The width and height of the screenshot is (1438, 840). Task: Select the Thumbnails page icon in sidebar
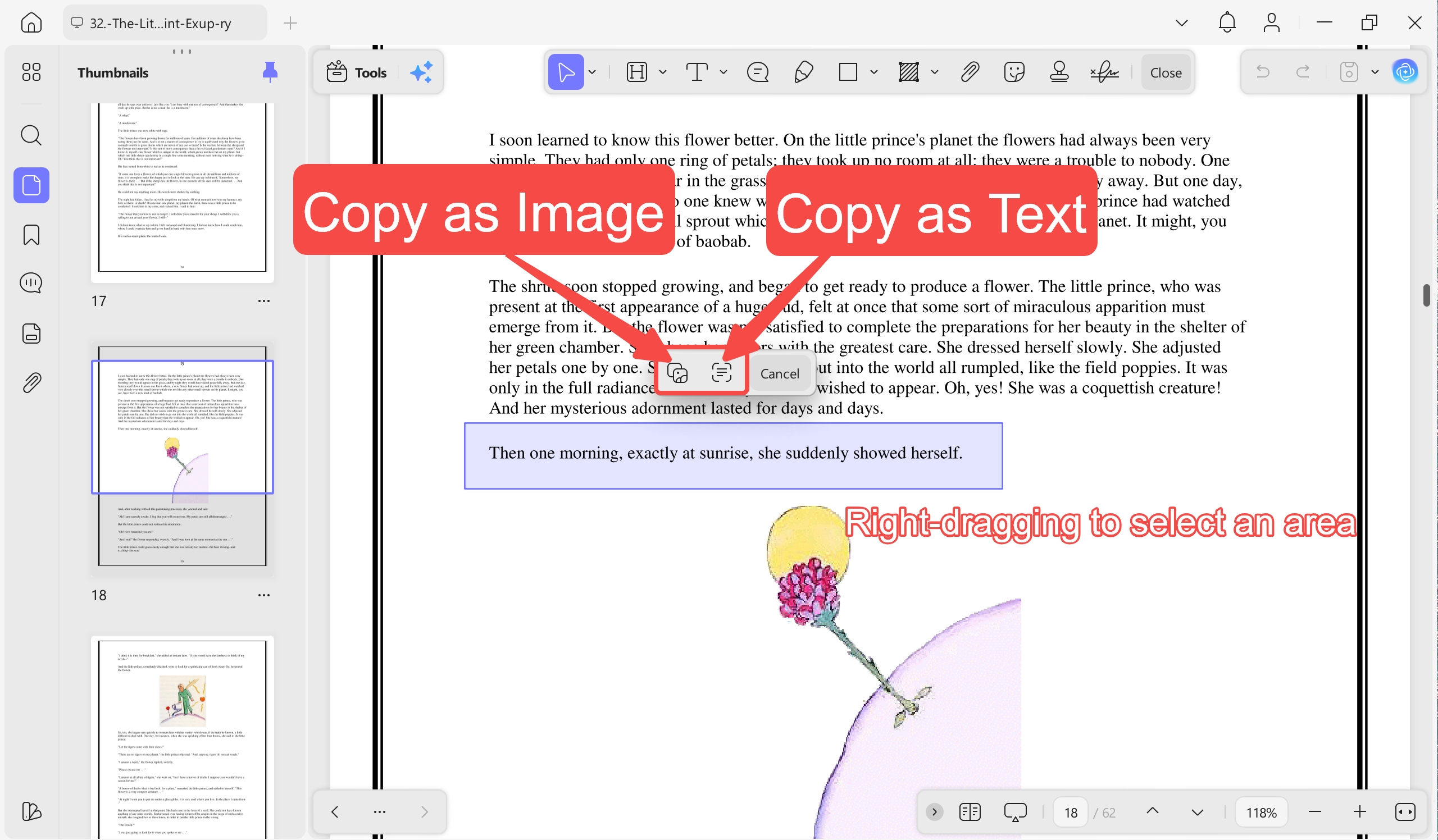click(x=31, y=185)
